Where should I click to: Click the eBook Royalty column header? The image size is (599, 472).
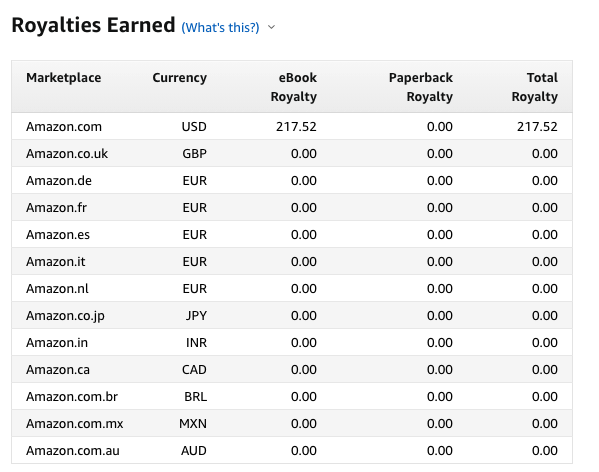point(293,87)
